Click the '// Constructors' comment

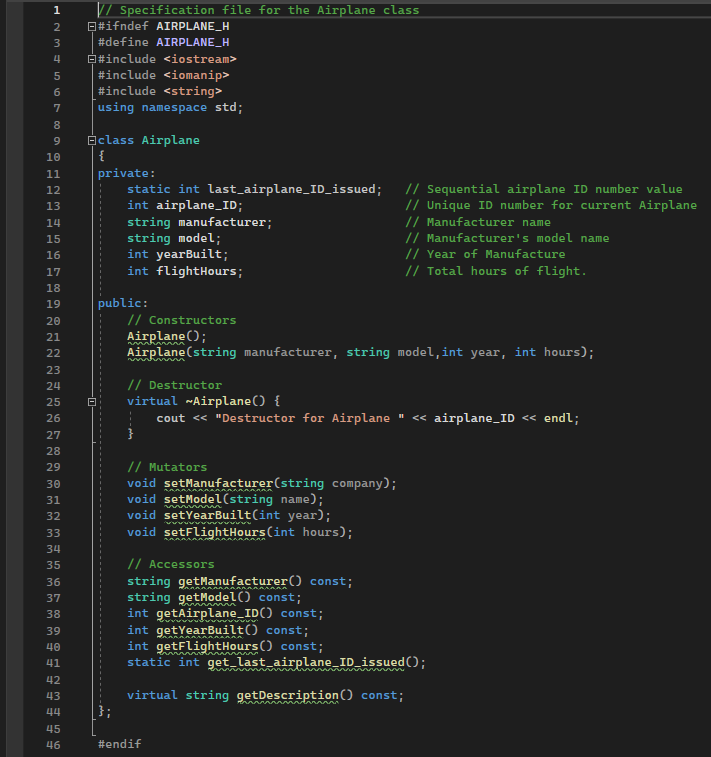tap(181, 320)
